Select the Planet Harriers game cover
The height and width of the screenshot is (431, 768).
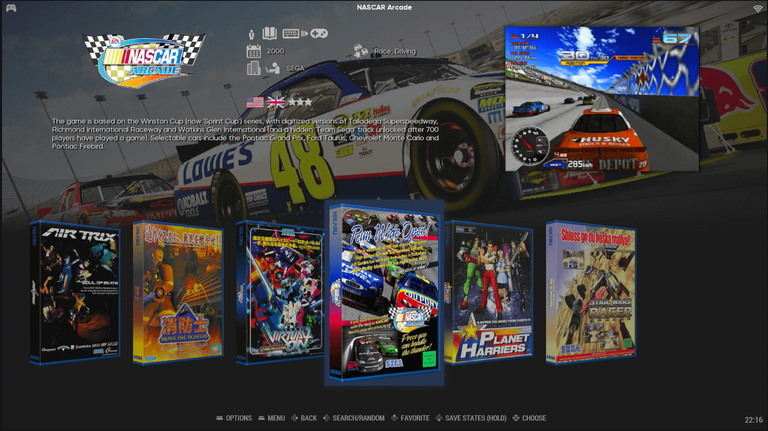coord(488,292)
